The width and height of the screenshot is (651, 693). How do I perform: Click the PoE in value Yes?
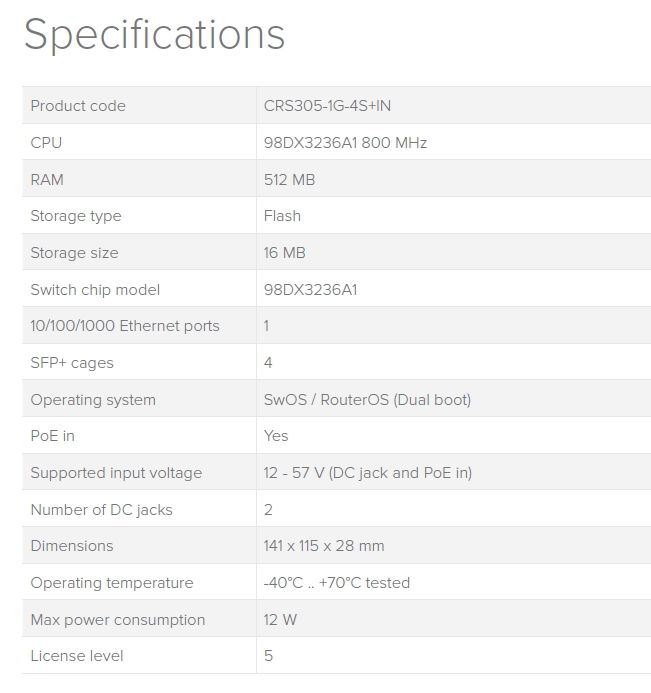coord(276,436)
